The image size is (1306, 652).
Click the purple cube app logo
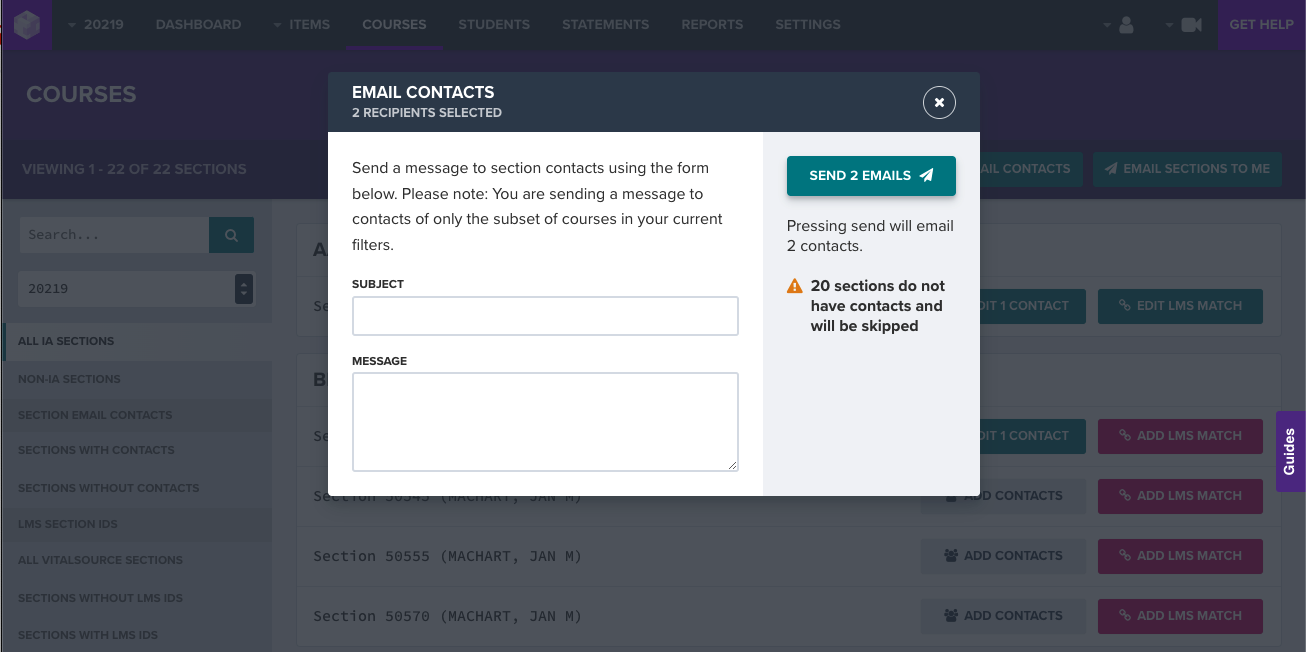tap(26, 24)
